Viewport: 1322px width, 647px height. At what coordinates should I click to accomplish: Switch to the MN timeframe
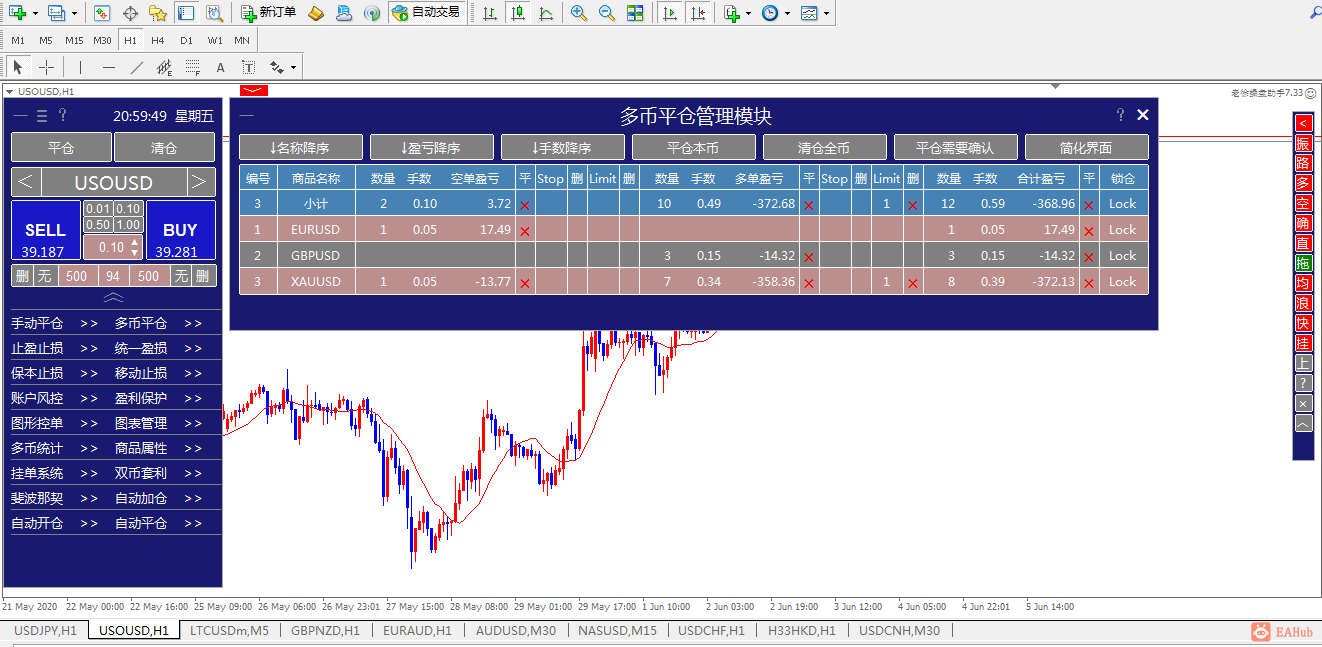coord(242,40)
